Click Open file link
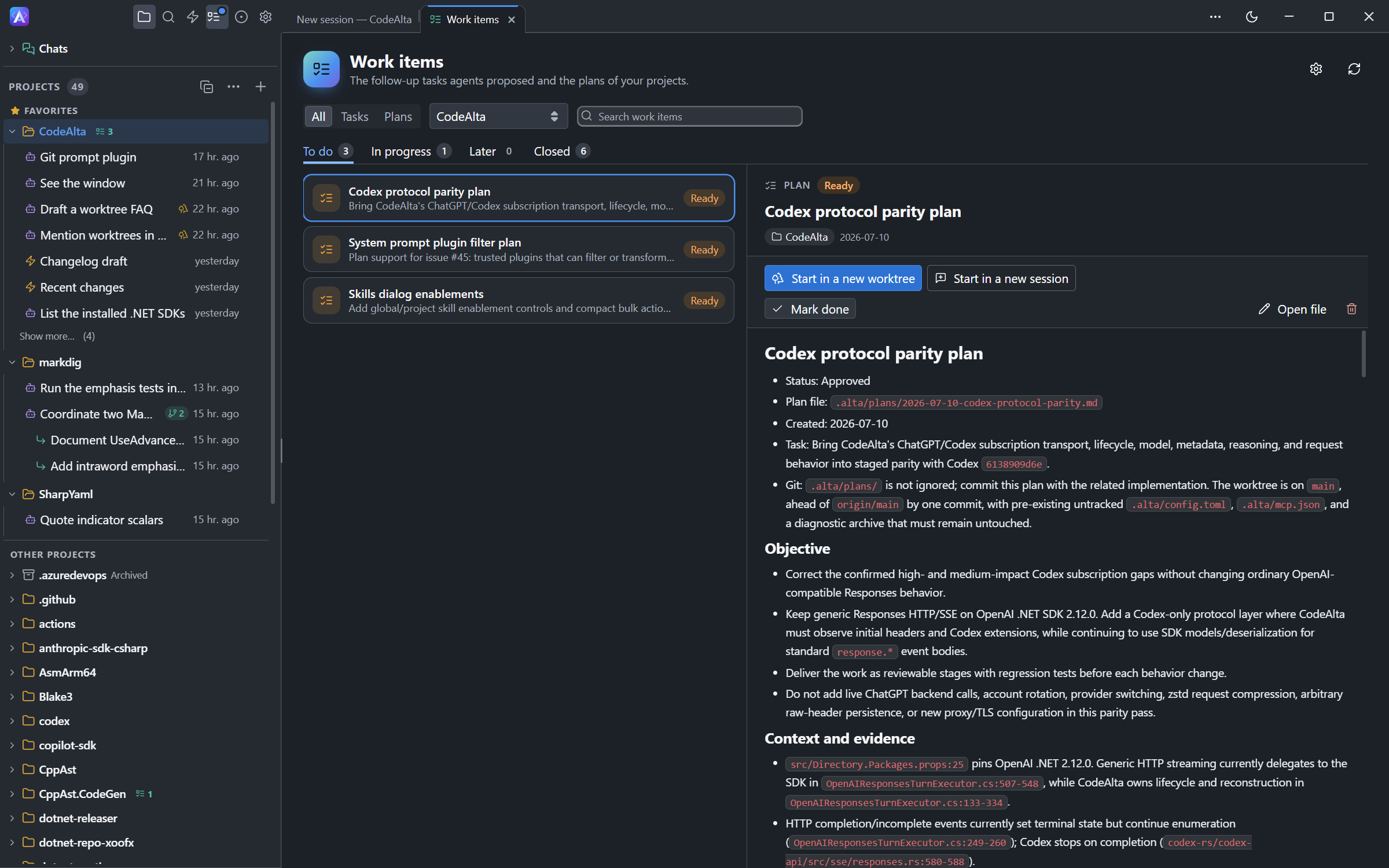The width and height of the screenshot is (1389, 868). (x=1292, y=309)
